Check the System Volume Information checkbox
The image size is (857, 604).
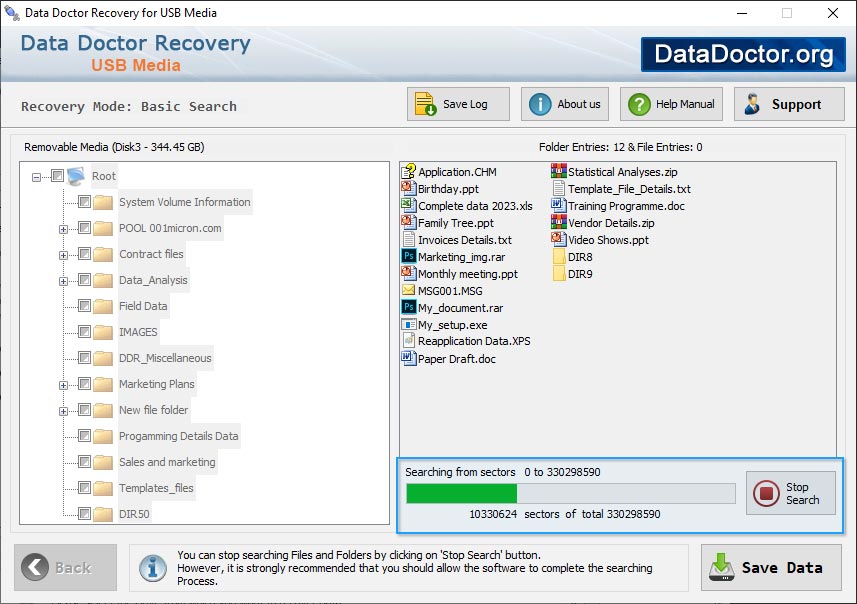pyautogui.click(x=84, y=202)
